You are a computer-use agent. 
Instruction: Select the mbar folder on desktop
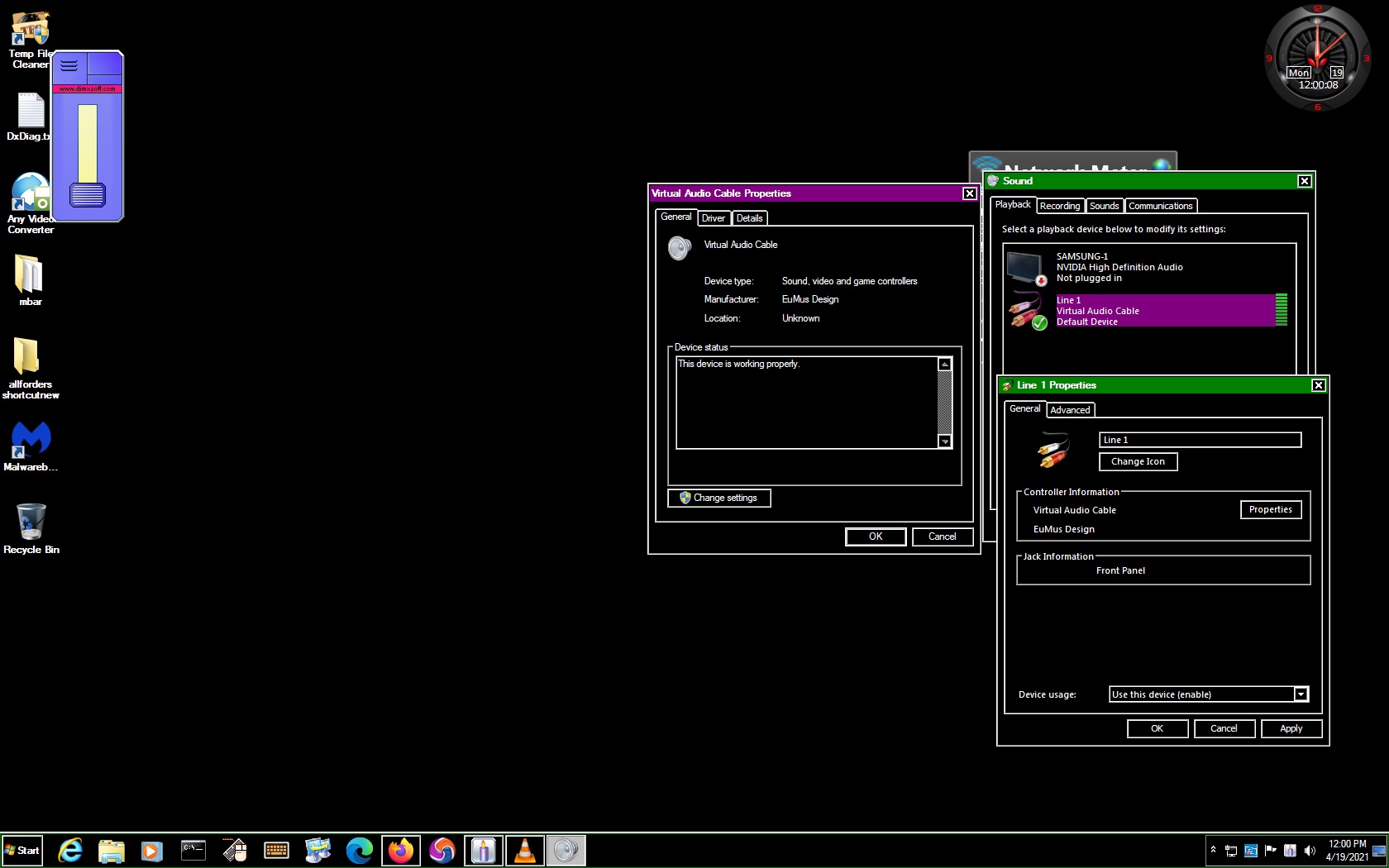[x=30, y=280]
